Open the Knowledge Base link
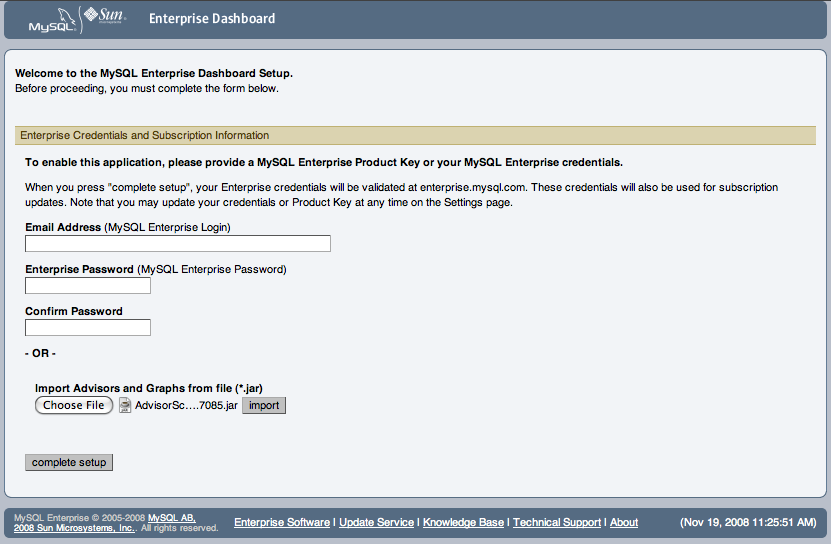Viewport: 831px width, 544px height. (463, 523)
